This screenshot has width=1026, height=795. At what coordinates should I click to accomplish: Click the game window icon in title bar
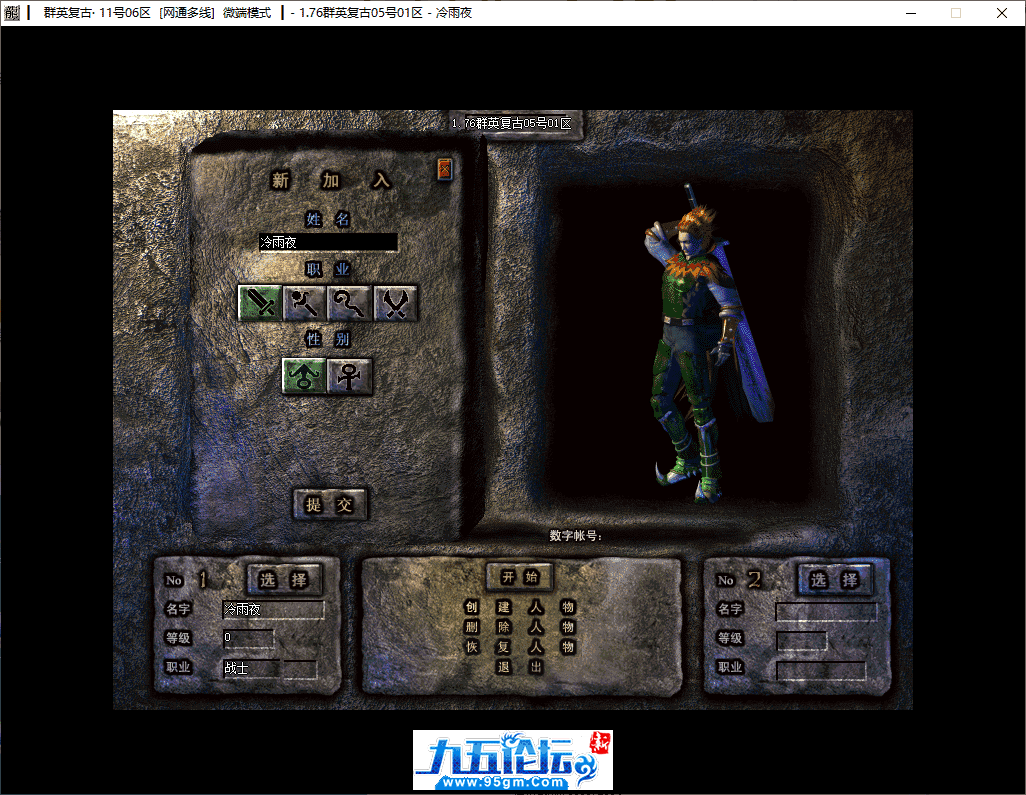[x=12, y=12]
